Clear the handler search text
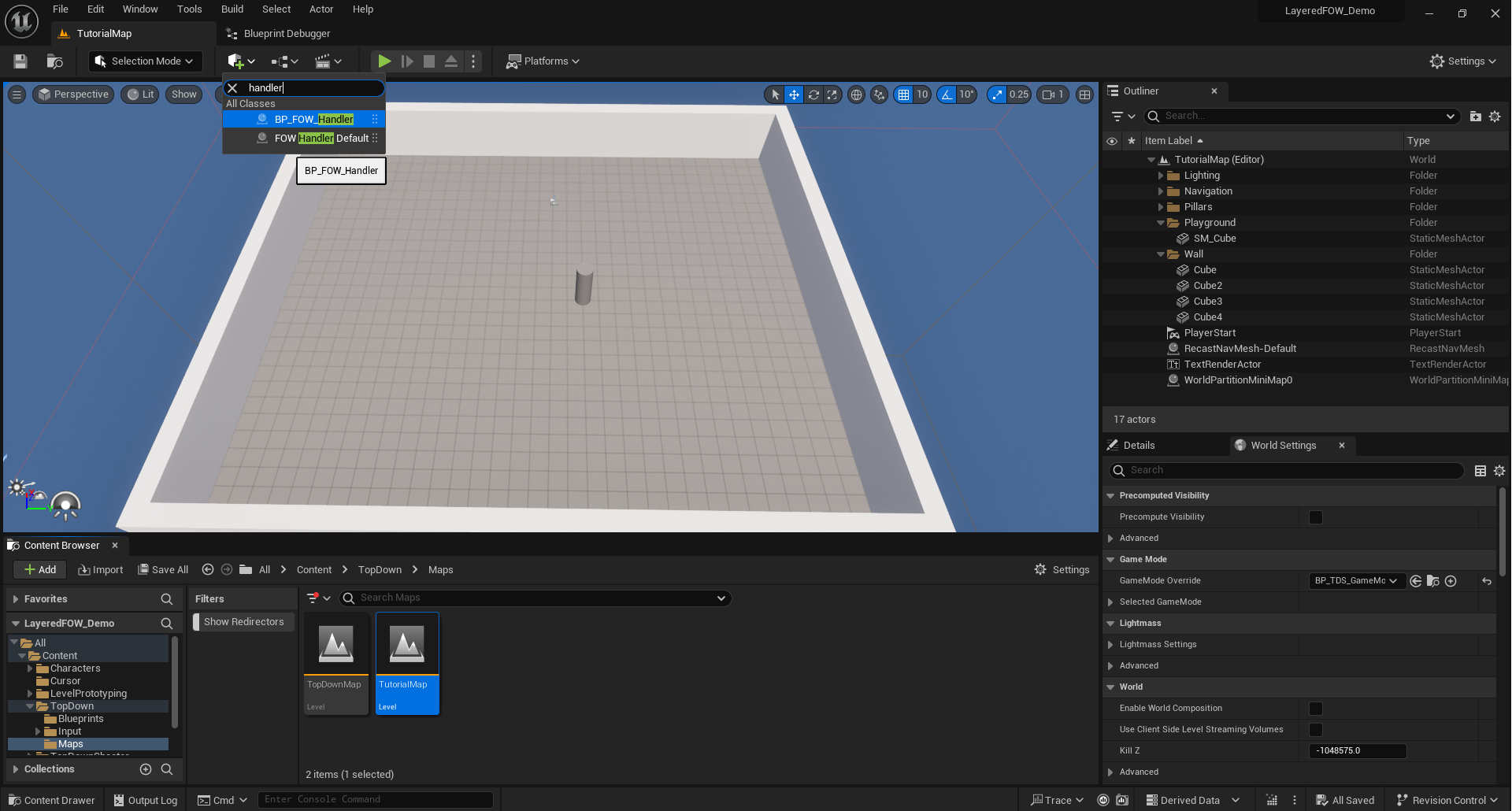1512x811 pixels. click(232, 88)
